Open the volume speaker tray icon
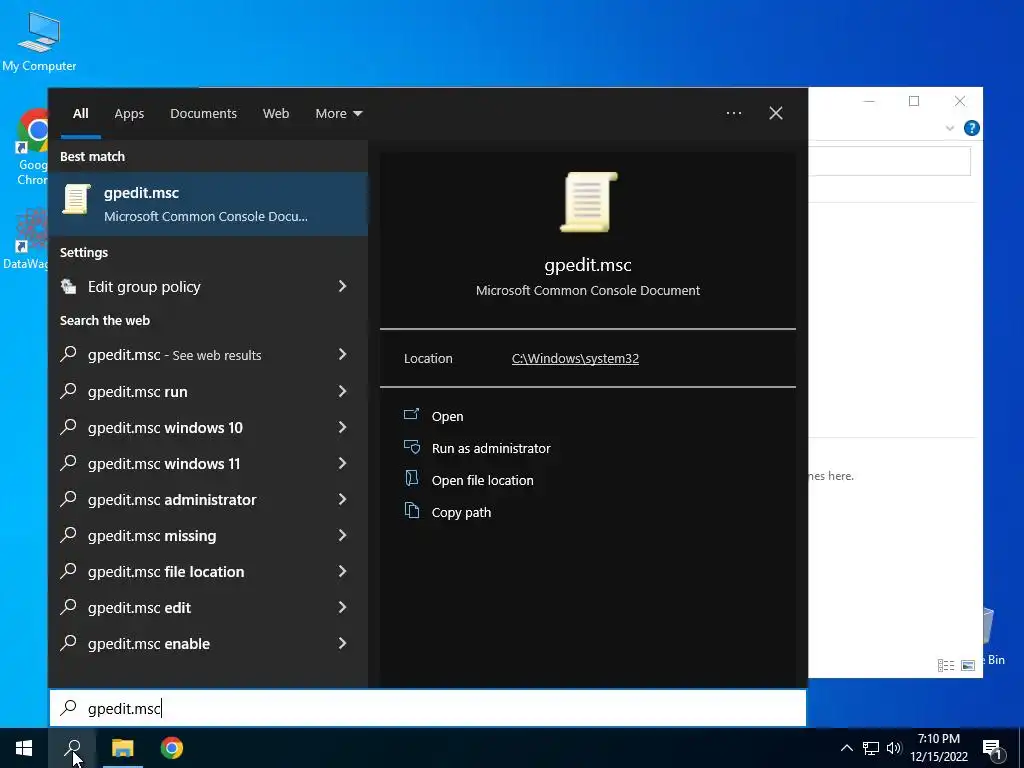This screenshot has width=1024, height=768. tap(894, 748)
